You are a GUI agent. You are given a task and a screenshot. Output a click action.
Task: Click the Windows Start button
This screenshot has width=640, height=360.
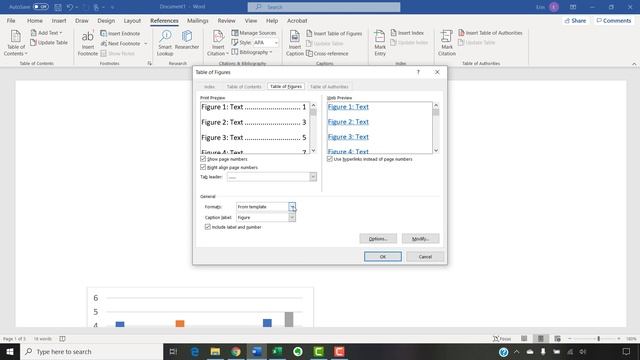click(x=10, y=351)
